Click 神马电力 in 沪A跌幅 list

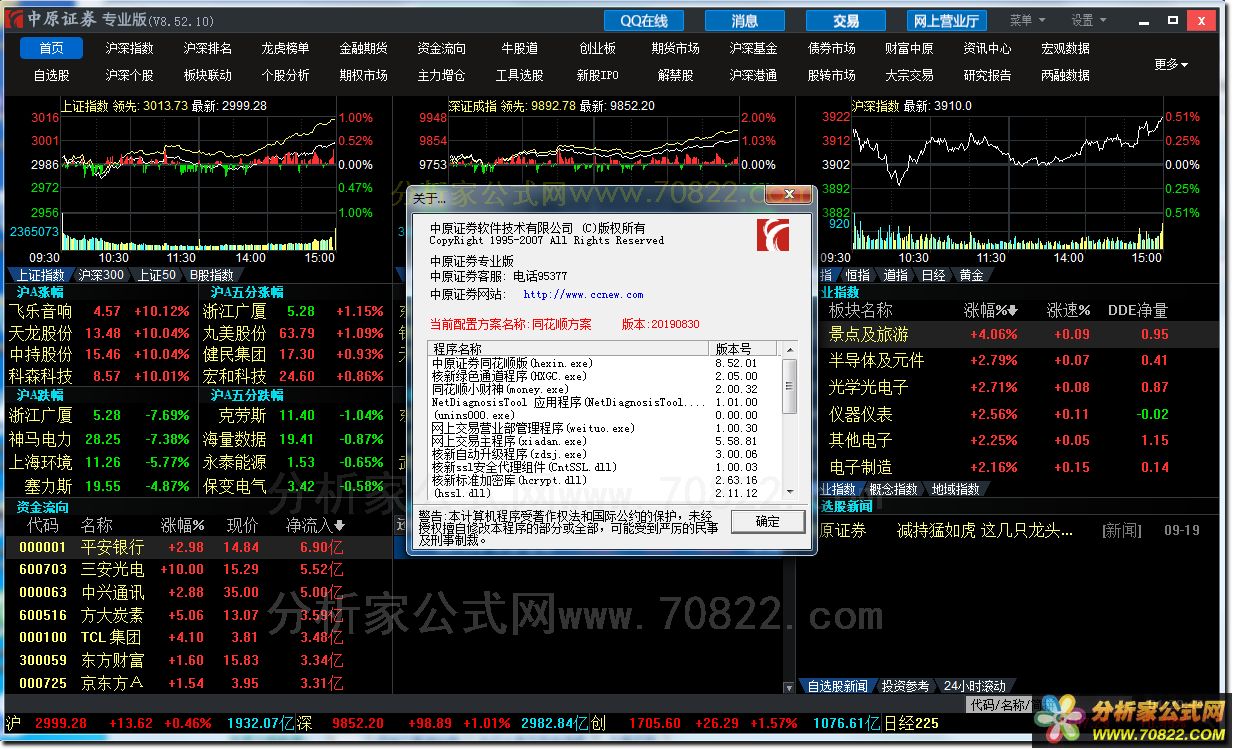pos(41,439)
